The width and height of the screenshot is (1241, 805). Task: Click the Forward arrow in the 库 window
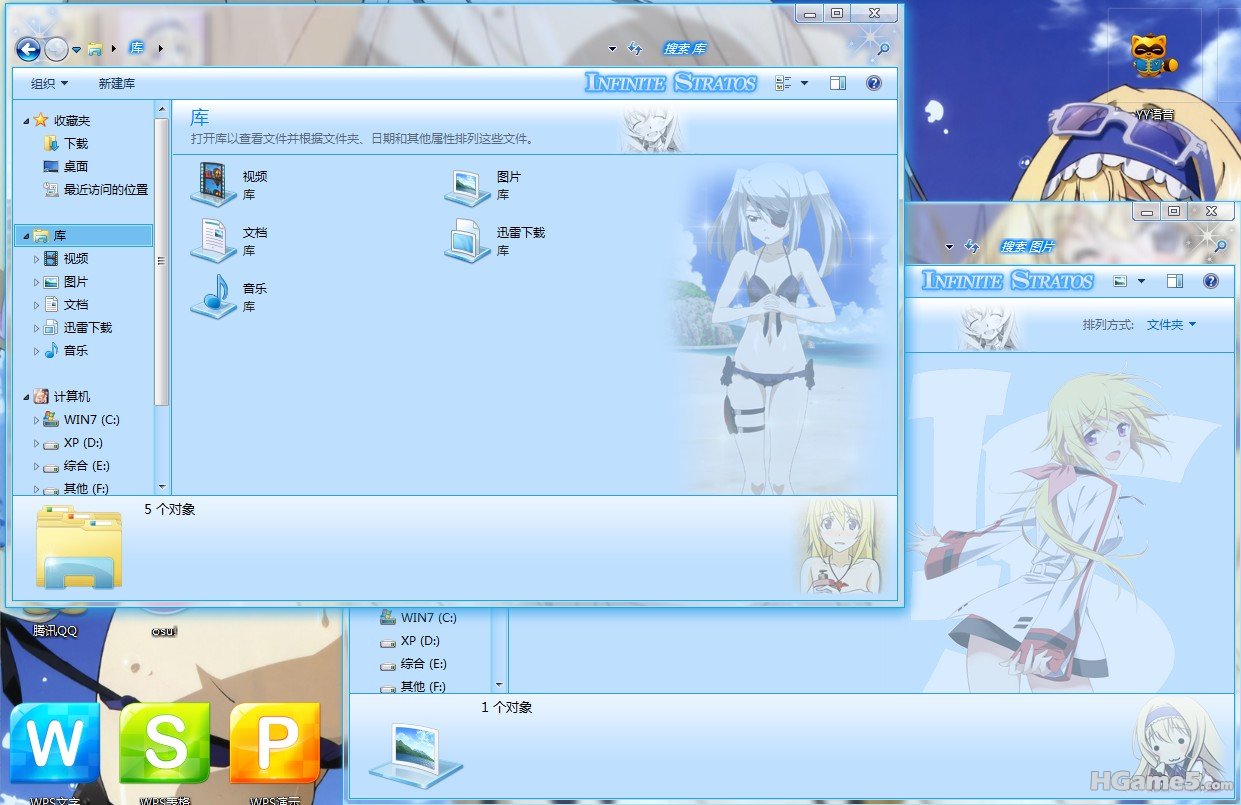pos(56,48)
